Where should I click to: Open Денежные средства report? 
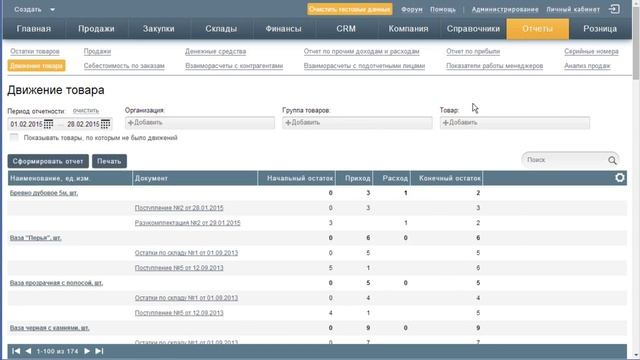point(216,51)
